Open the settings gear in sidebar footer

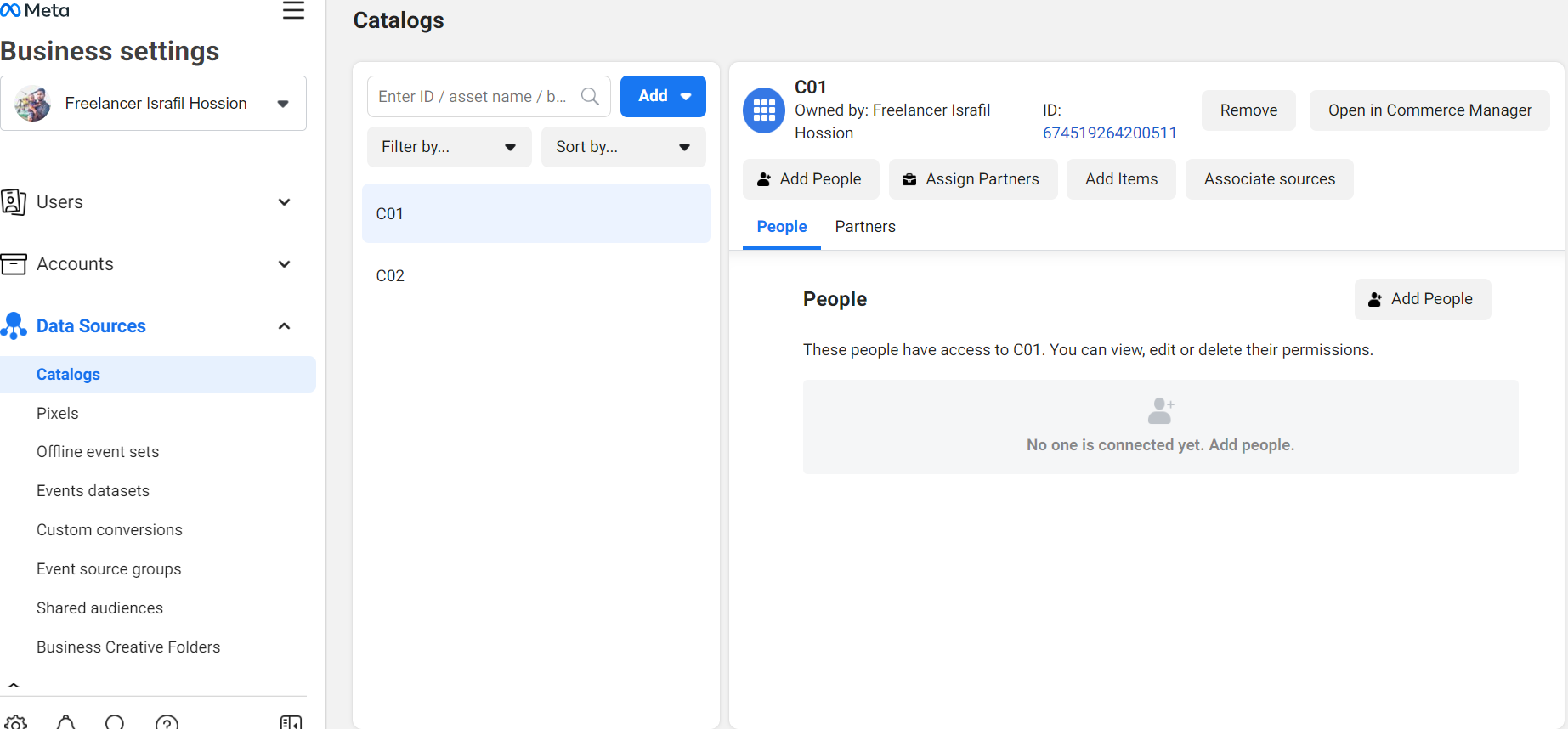pyautogui.click(x=16, y=722)
